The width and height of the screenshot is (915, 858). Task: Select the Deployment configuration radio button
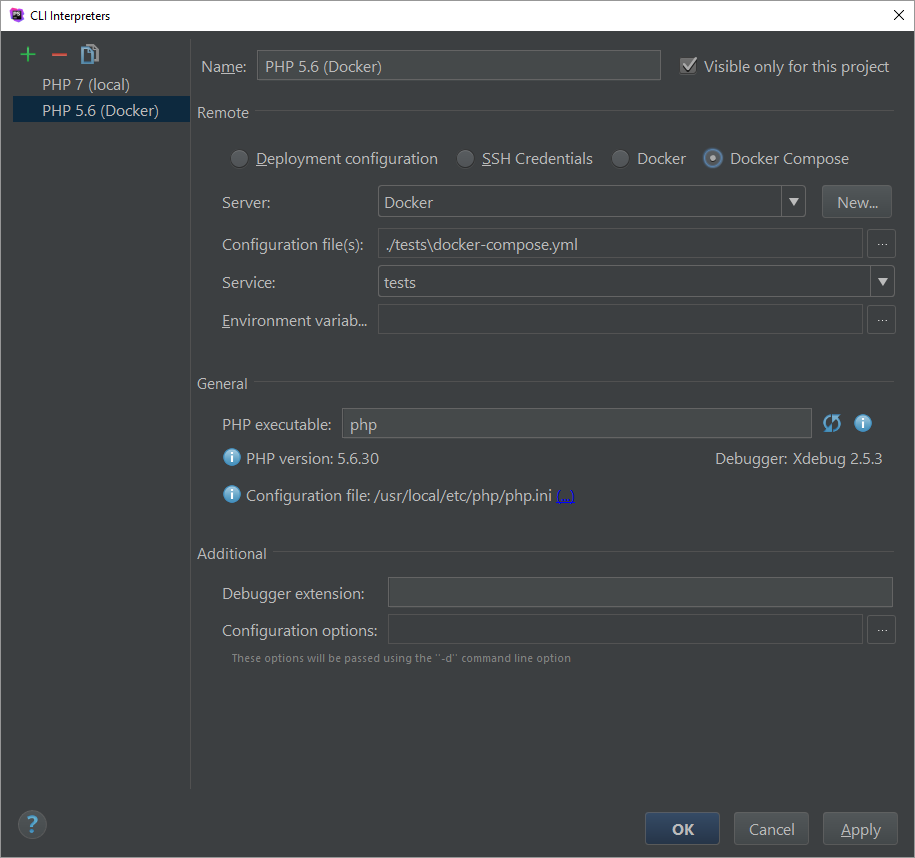pyautogui.click(x=239, y=159)
